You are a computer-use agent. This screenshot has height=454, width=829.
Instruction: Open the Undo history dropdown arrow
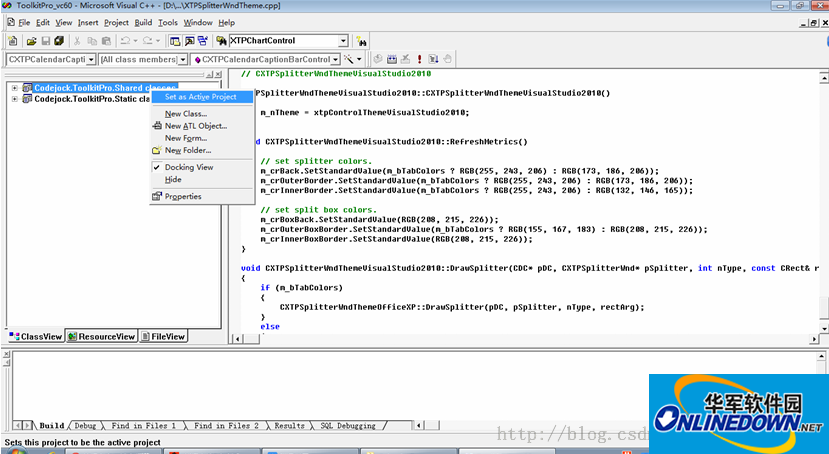[x=135, y=41]
